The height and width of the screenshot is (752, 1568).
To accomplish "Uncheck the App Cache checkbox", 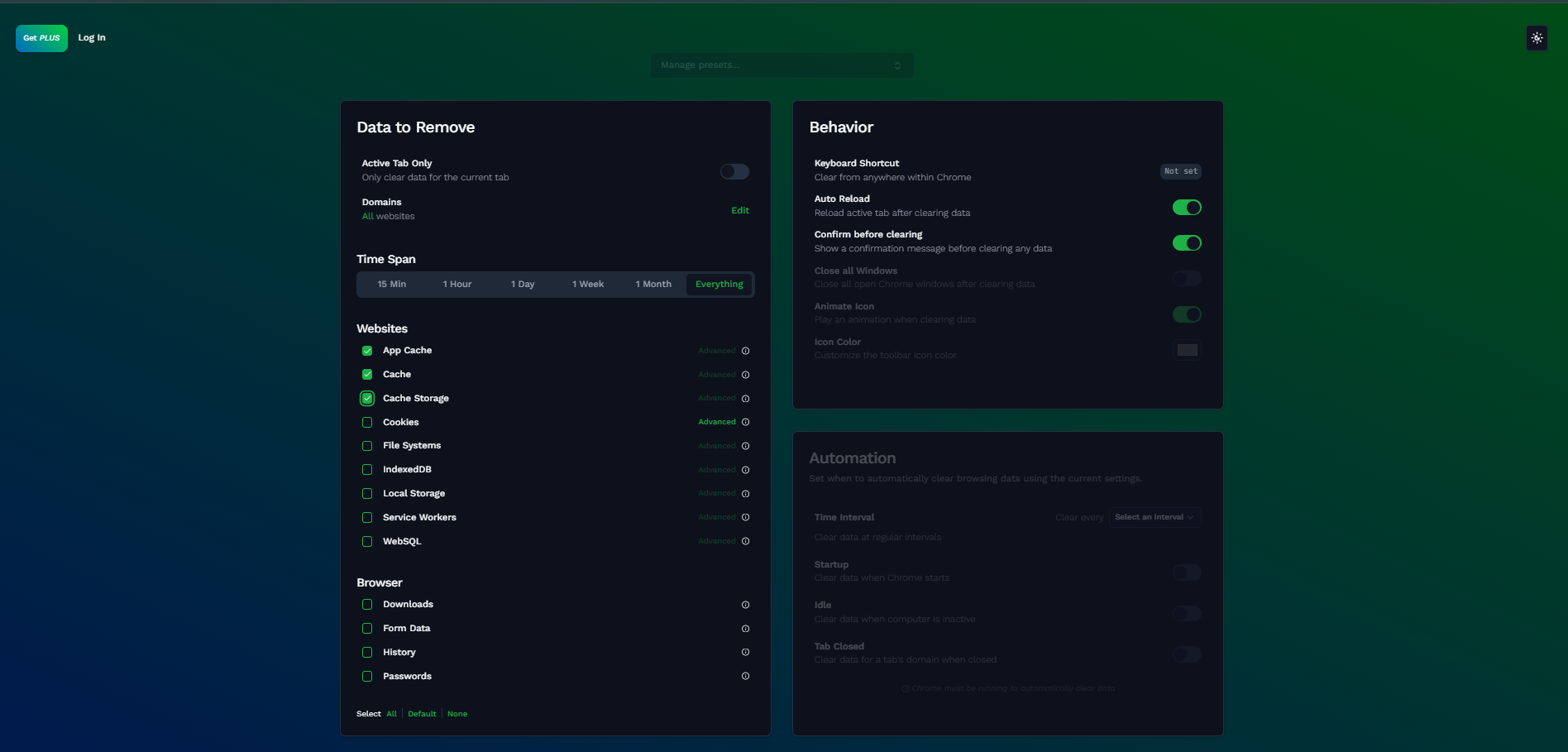I will click(367, 351).
